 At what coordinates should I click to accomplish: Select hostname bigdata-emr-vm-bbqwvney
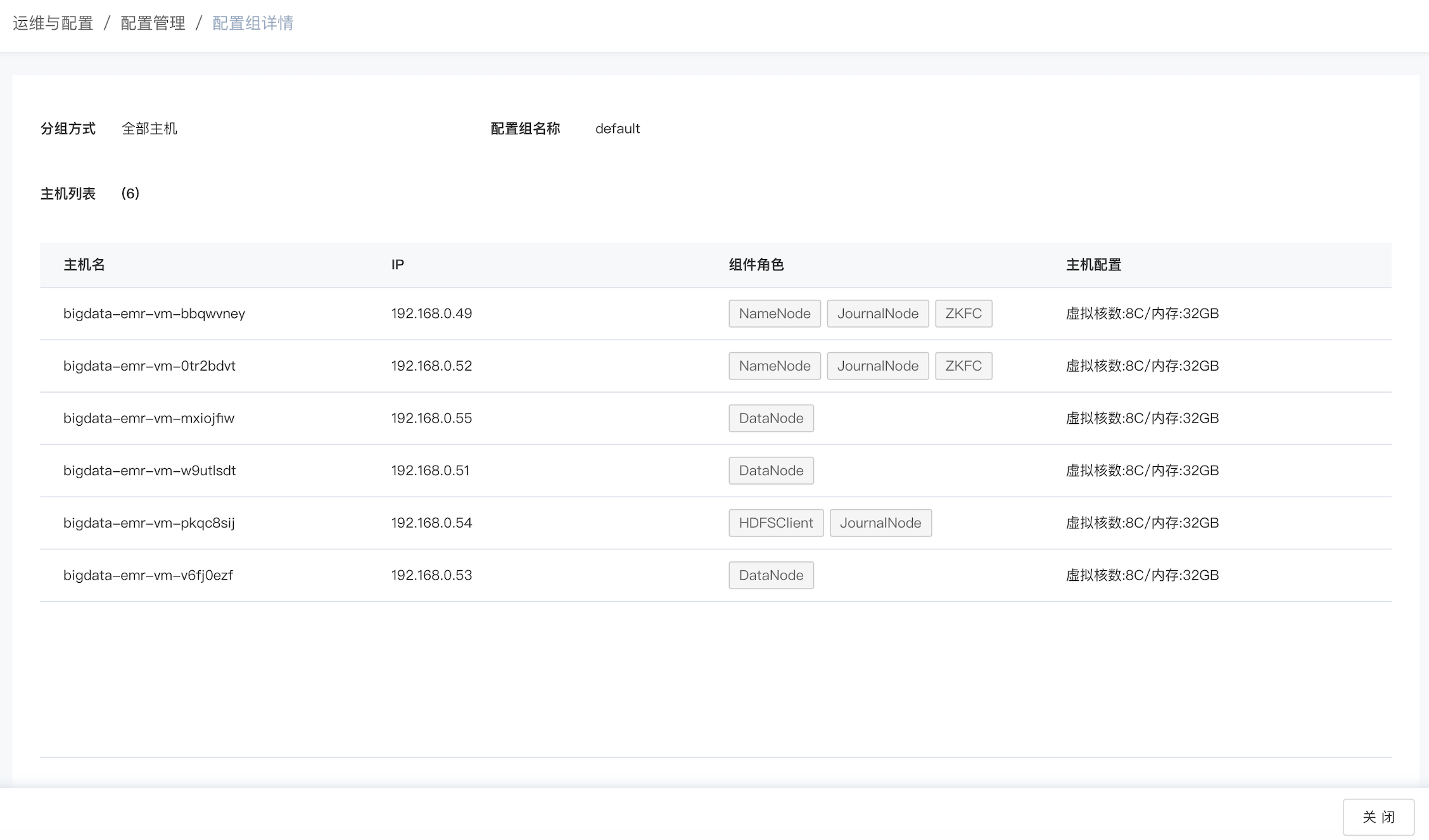pyautogui.click(x=154, y=314)
